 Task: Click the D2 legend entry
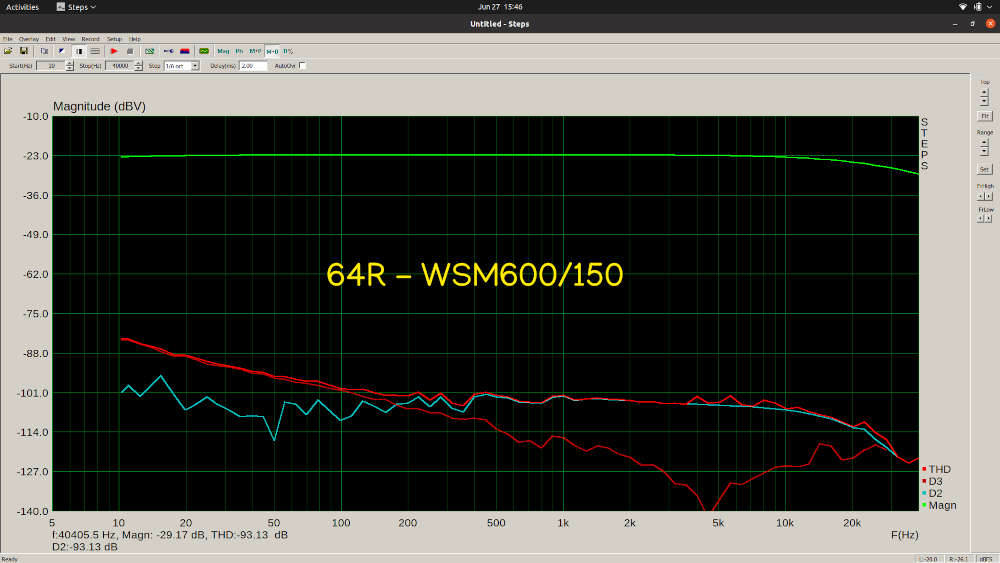932,494
